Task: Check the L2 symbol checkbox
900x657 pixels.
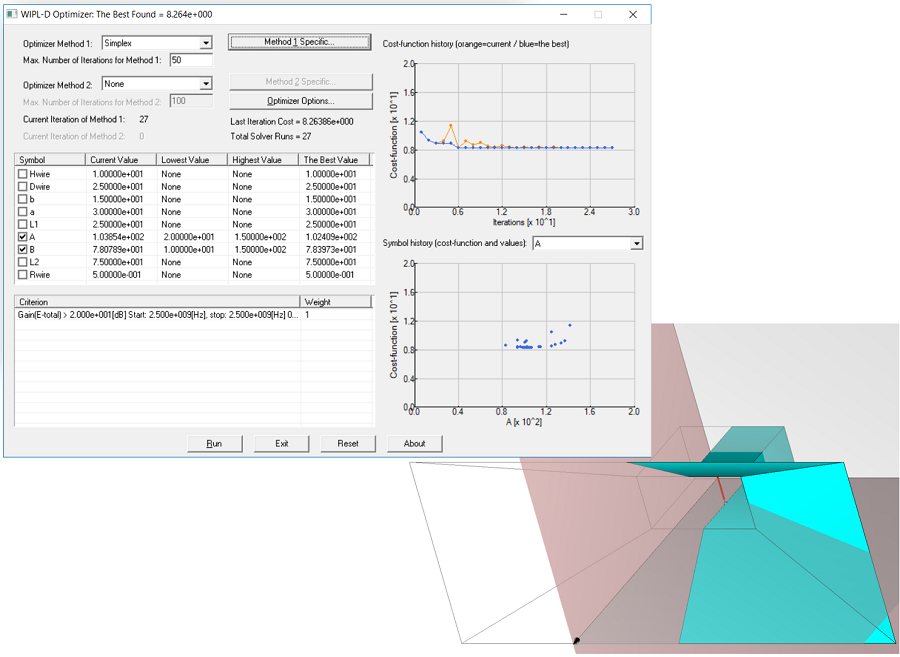Action: click(x=22, y=261)
